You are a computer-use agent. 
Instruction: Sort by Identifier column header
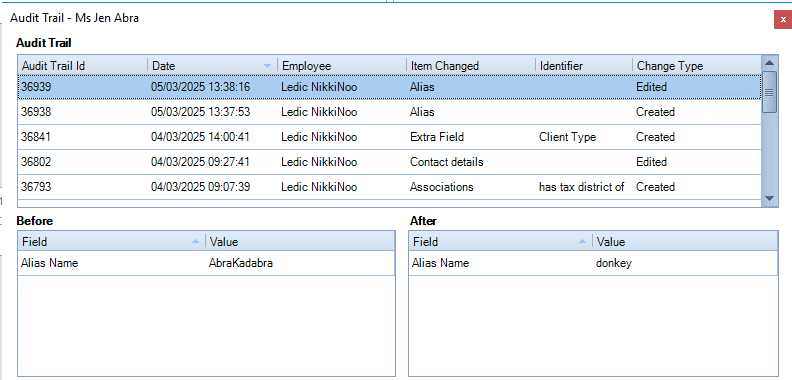583,66
